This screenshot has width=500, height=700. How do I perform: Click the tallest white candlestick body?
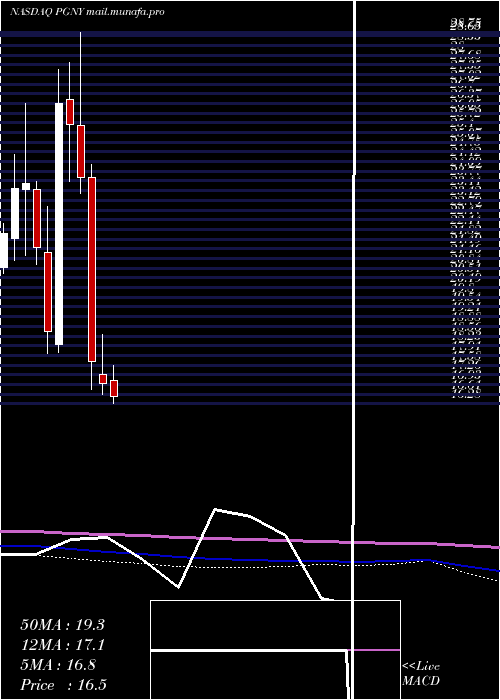coord(59,224)
